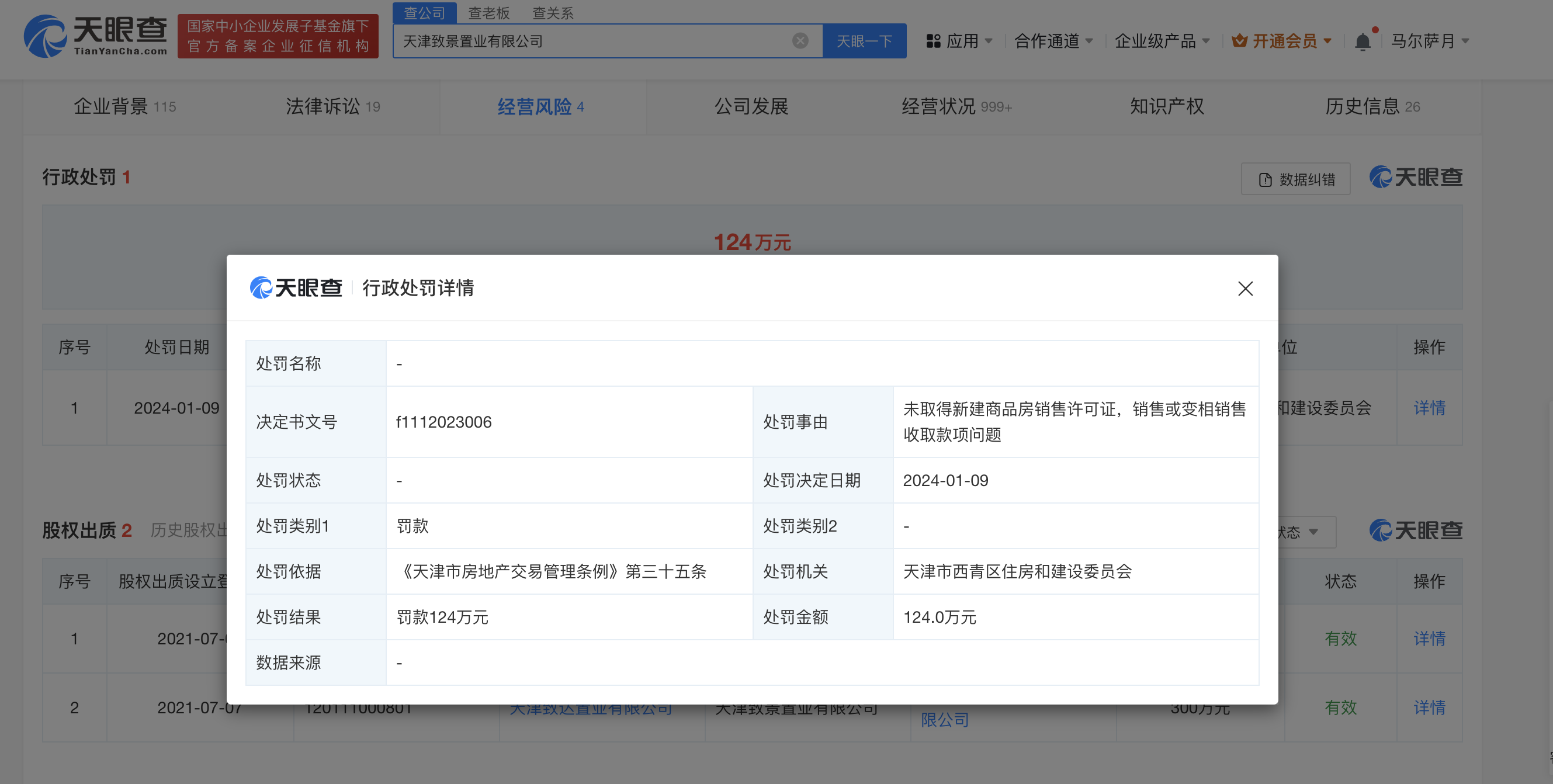Click the dialog's 2024-01-09 decision date
The height and width of the screenshot is (784, 1553).
click(x=945, y=480)
